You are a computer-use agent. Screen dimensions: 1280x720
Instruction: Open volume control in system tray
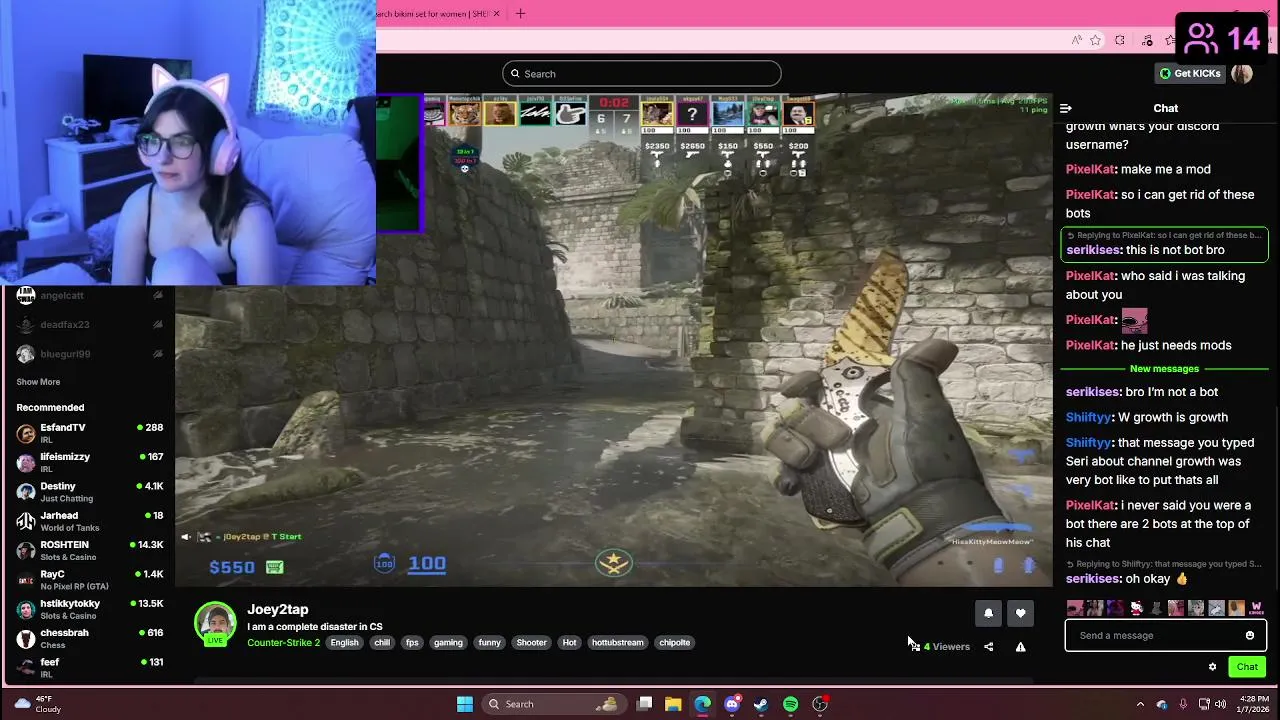coord(1222,704)
